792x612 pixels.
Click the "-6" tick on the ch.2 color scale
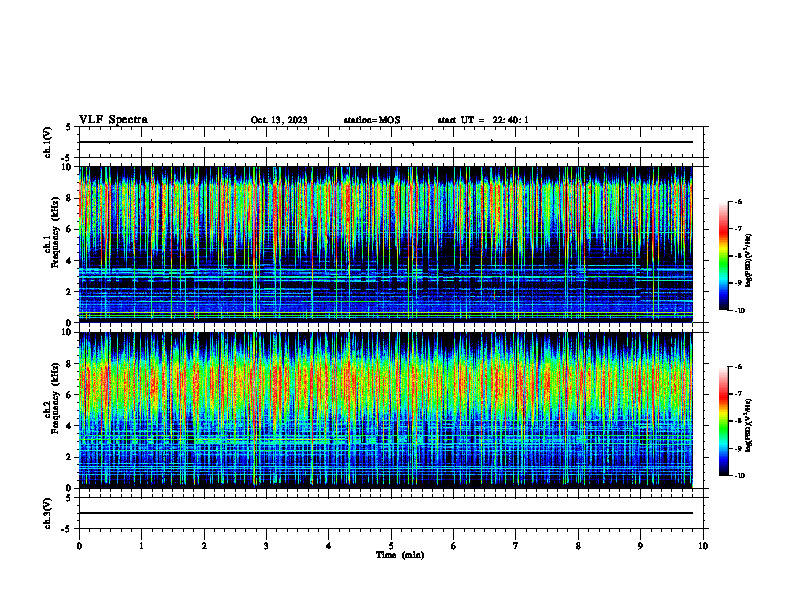(x=738, y=367)
